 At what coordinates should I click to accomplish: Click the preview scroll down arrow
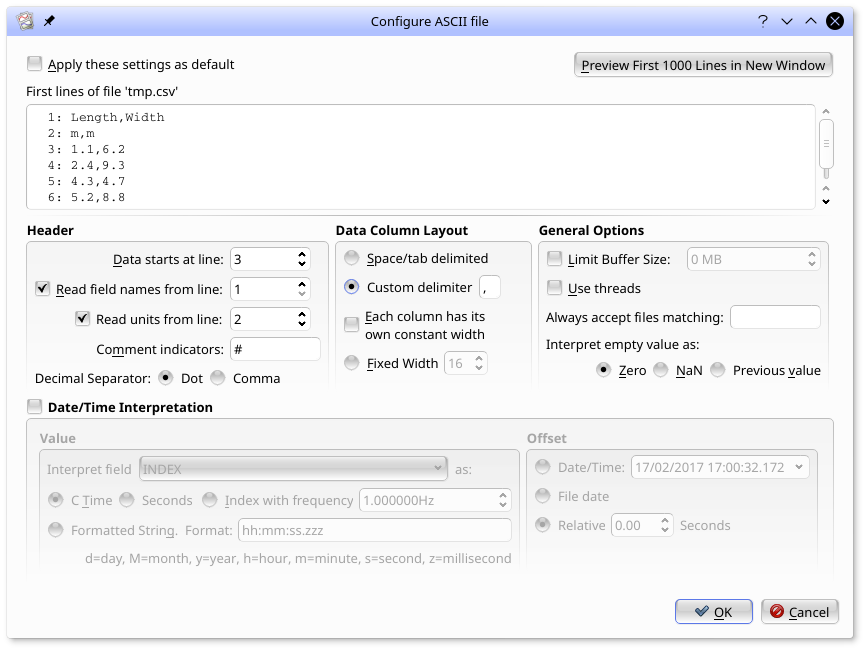pyautogui.click(x=826, y=202)
